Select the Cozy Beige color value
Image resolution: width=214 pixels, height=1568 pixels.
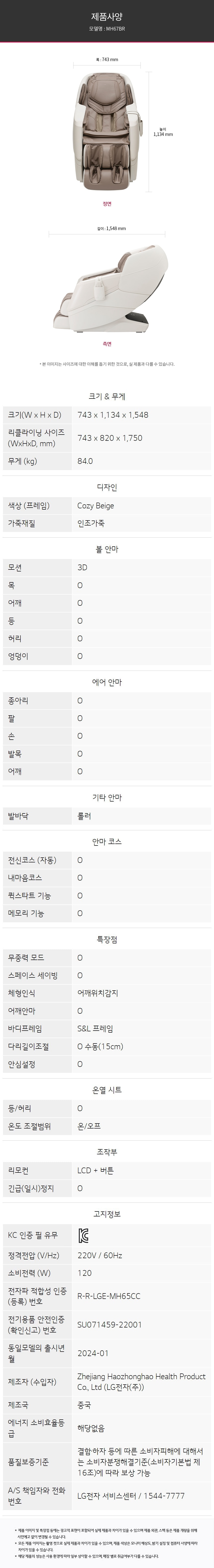tap(96, 506)
